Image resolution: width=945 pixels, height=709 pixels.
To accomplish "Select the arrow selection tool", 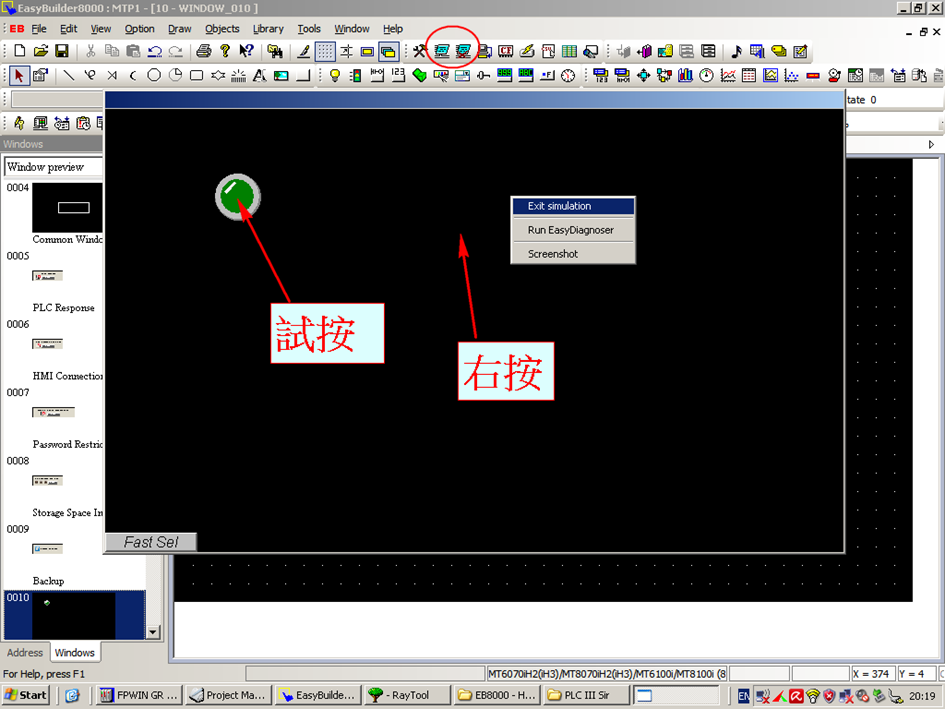I will tap(17, 74).
